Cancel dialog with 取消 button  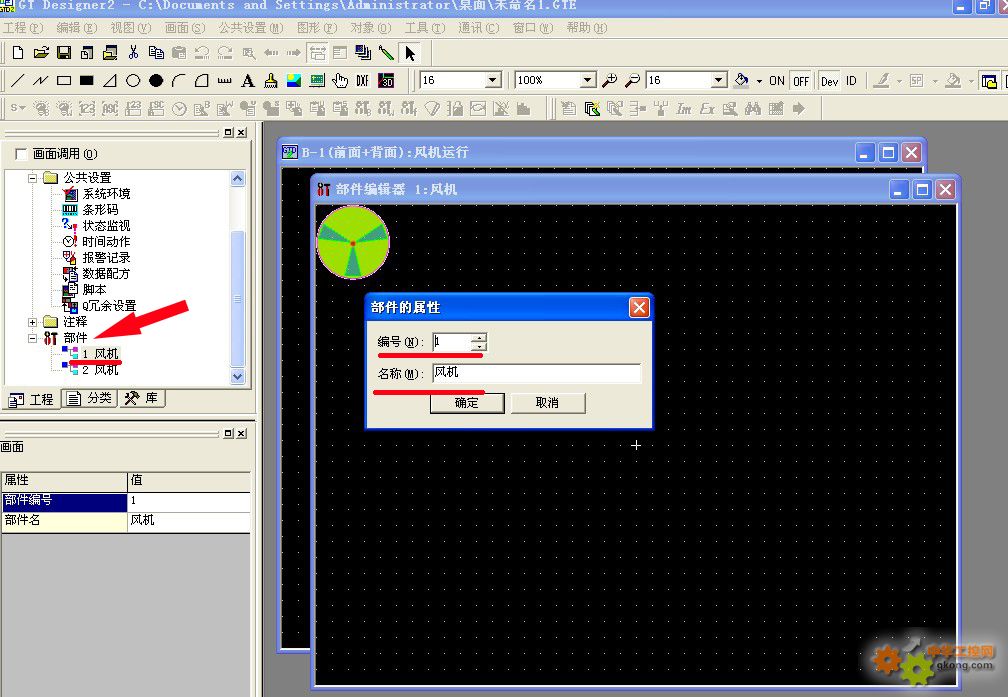(548, 403)
